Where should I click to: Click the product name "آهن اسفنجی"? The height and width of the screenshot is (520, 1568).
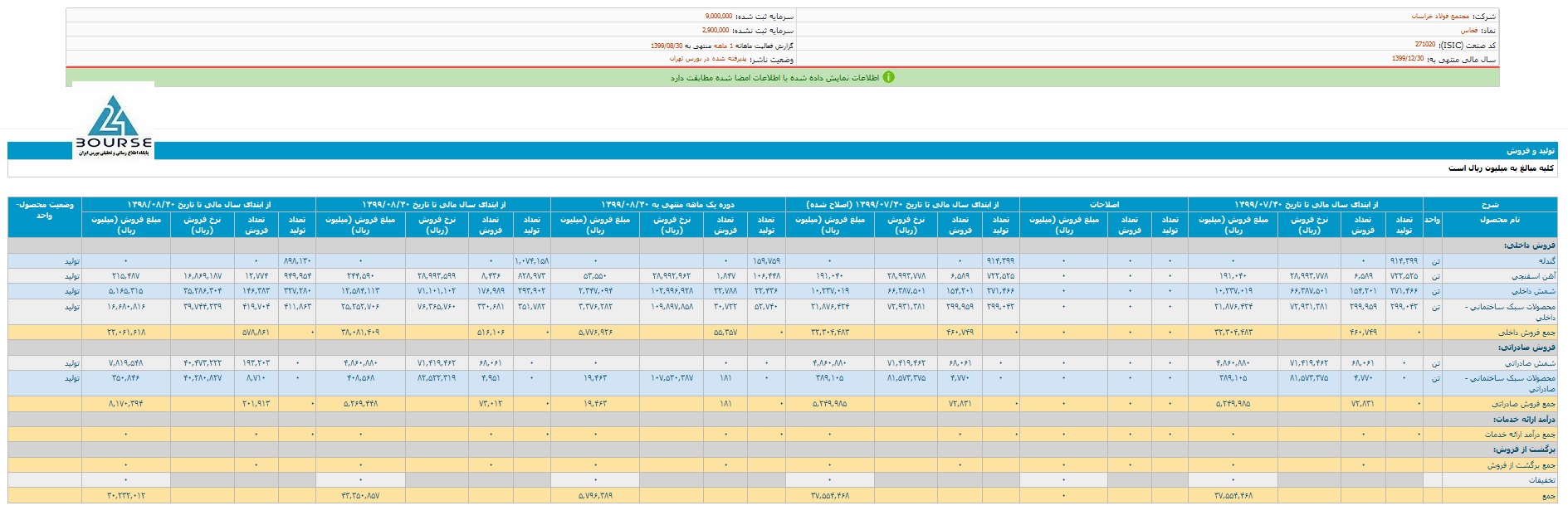pos(1534,276)
